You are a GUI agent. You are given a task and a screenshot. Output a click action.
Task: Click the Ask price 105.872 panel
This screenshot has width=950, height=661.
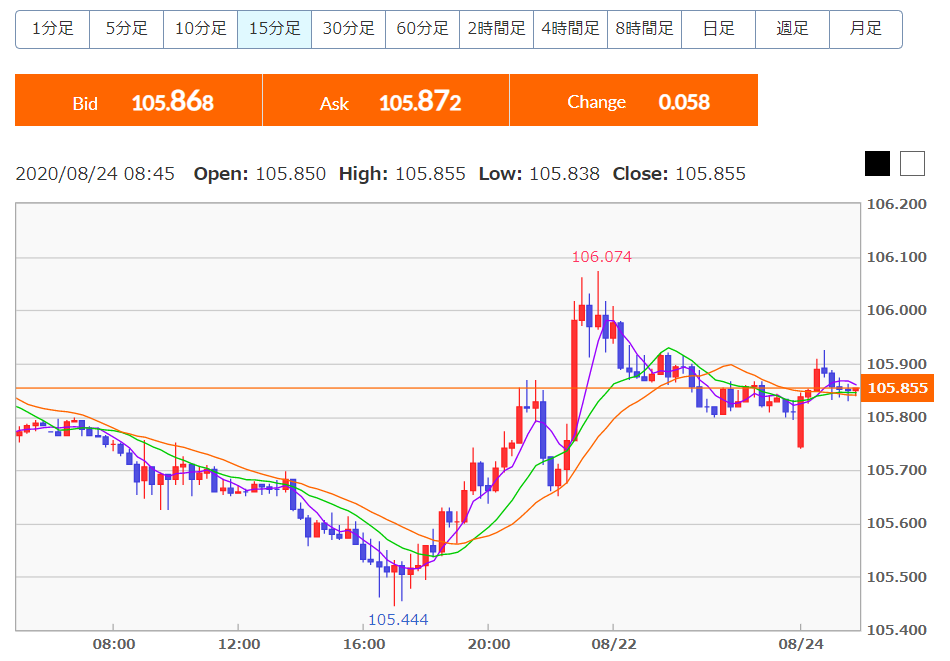pos(386,100)
